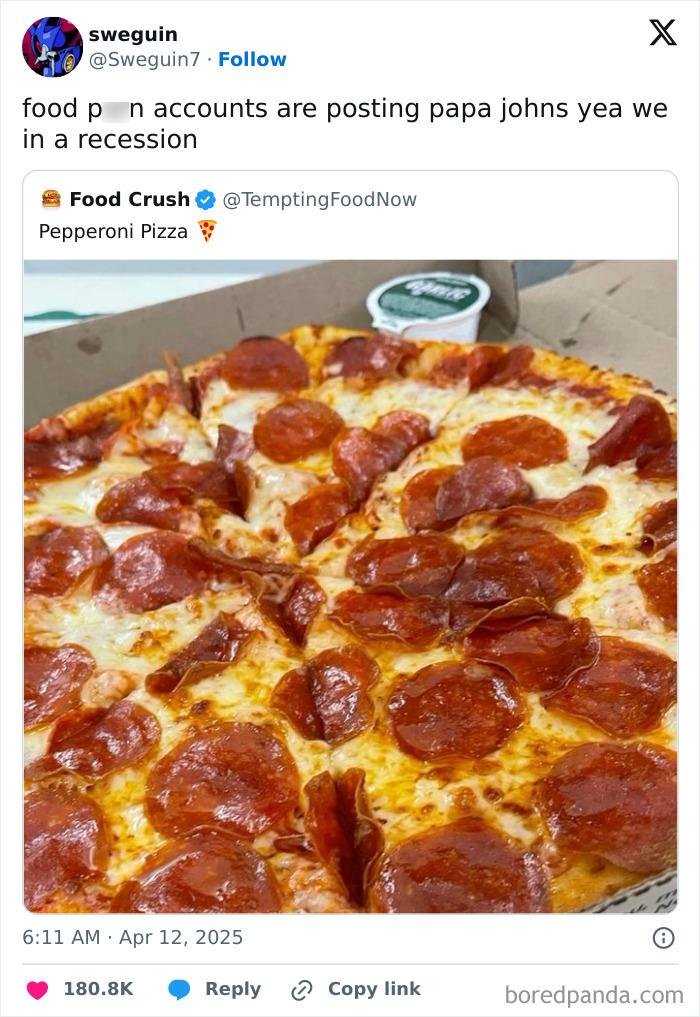Toggle following by clicking Follow

point(252,59)
